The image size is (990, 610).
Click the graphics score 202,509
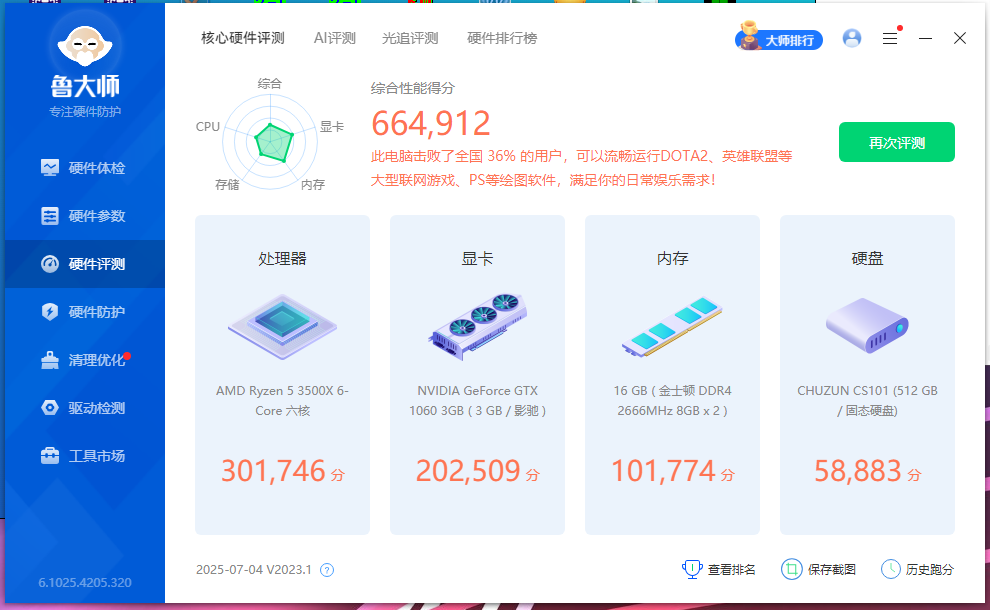468,470
